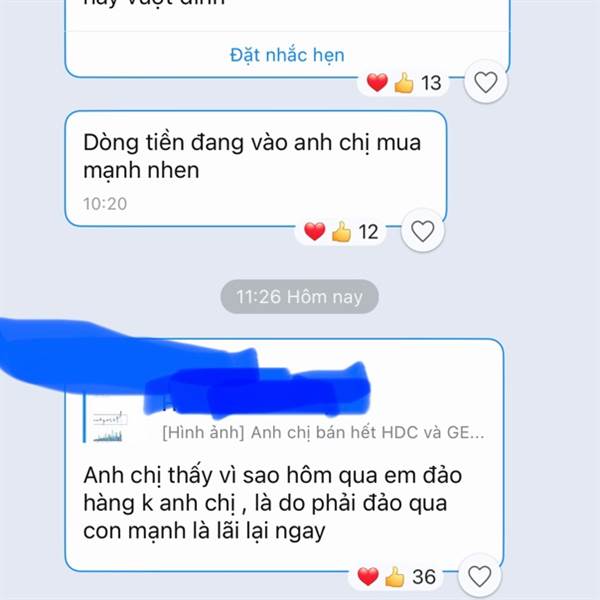Tap the Đặt nhắc hẹn link
Screen dimensions: 600x600
click(x=287, y=55)
